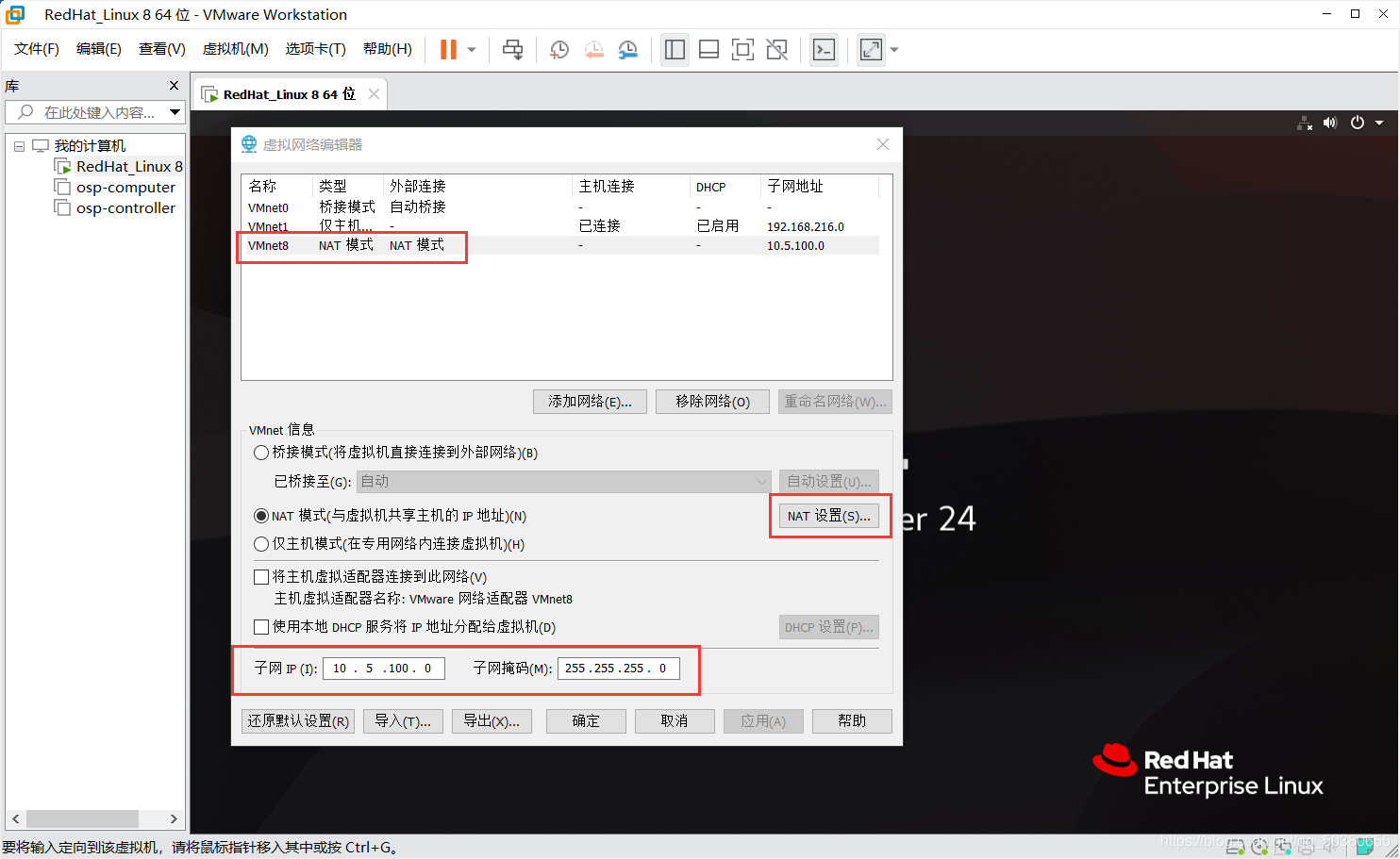Select RedHat_Linux 8 in the library
1400x859 pixels.
click(119, 167)
